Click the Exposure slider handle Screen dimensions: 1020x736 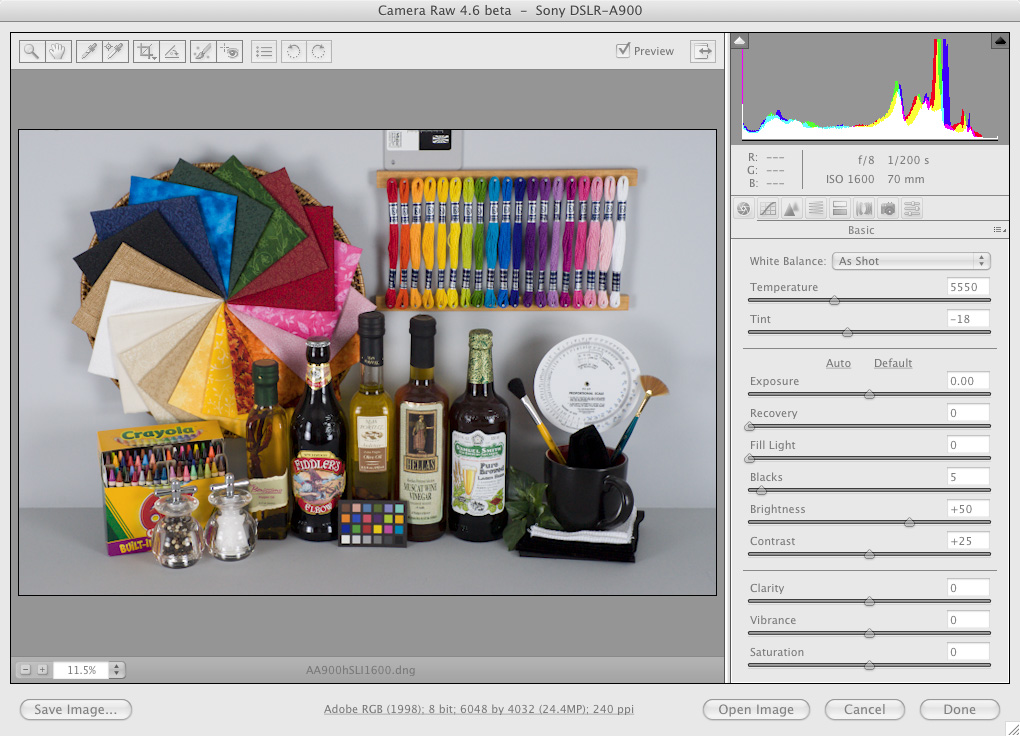[x=869, y=394]
